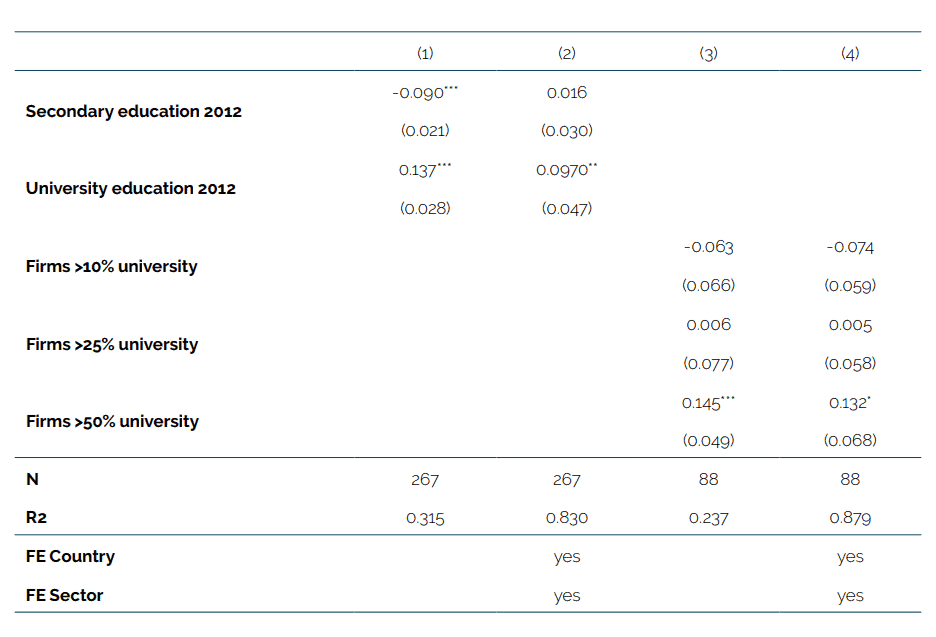
Task: Select the 'Firms >50% university' row label
Action: coord(111,421)
